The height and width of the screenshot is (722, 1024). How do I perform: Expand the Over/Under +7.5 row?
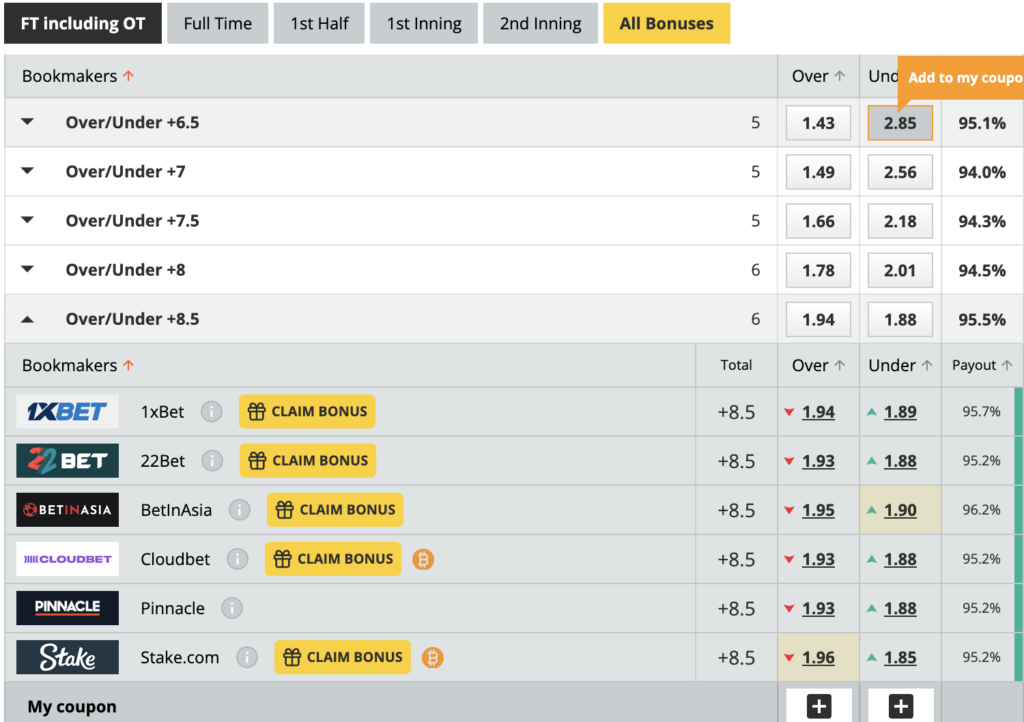[27, 220]
